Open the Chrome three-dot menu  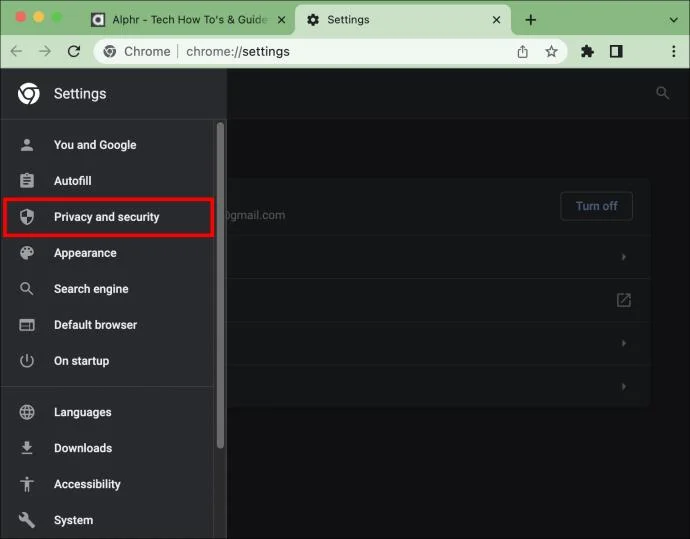673,51
